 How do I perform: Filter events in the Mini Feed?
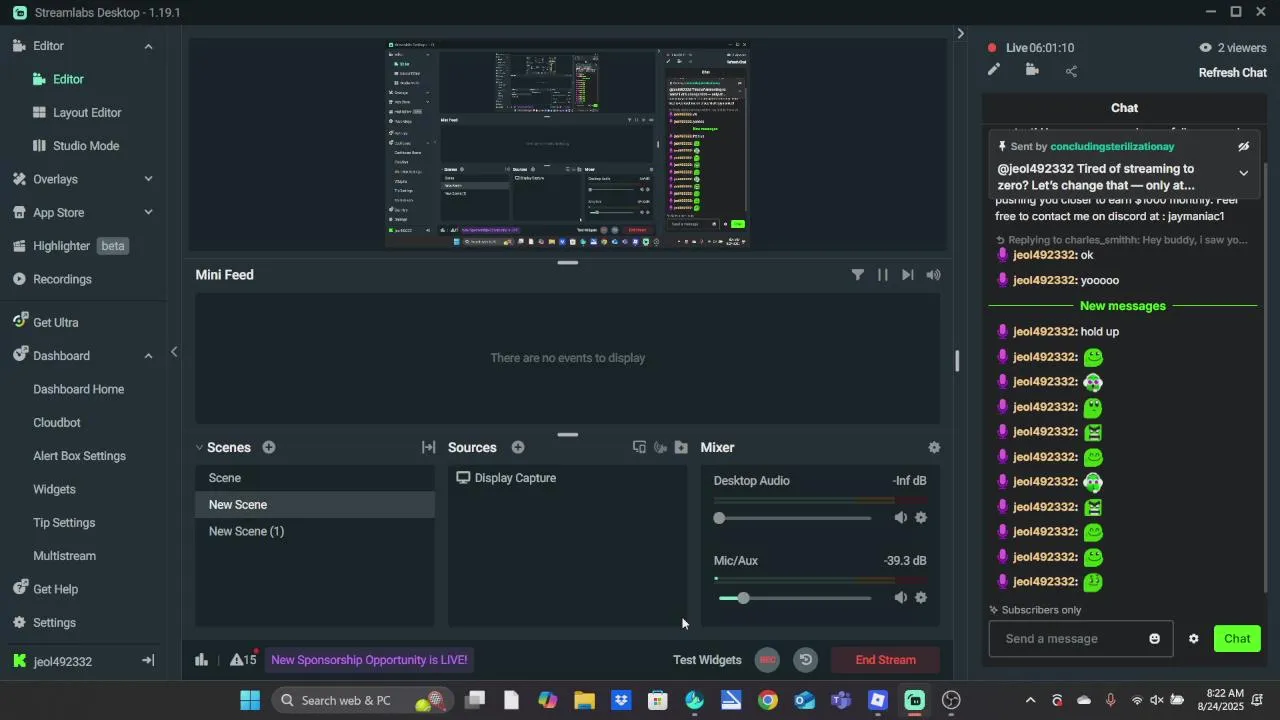point(857,275)
